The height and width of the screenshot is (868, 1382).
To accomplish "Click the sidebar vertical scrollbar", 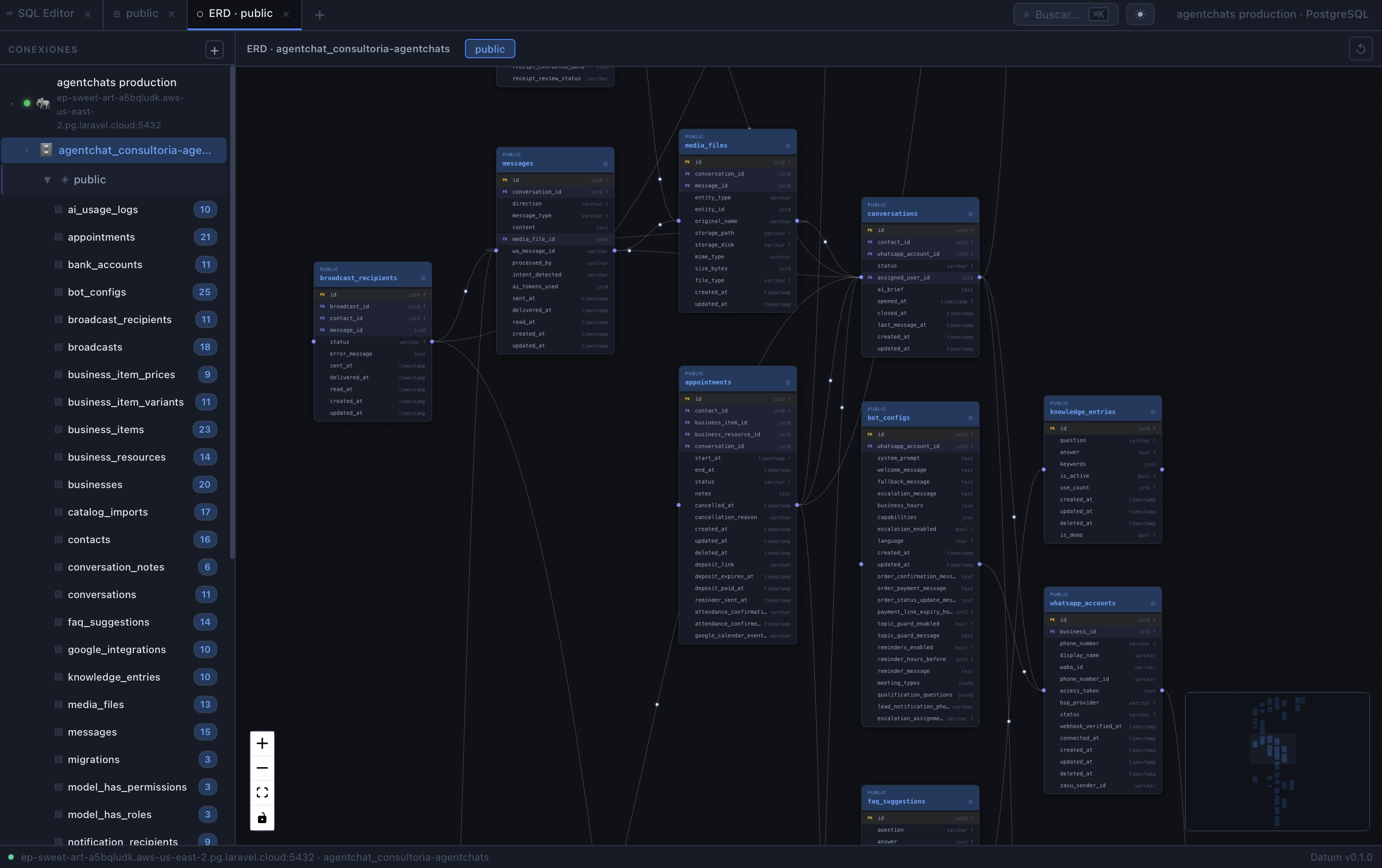I will click(232, 313).
